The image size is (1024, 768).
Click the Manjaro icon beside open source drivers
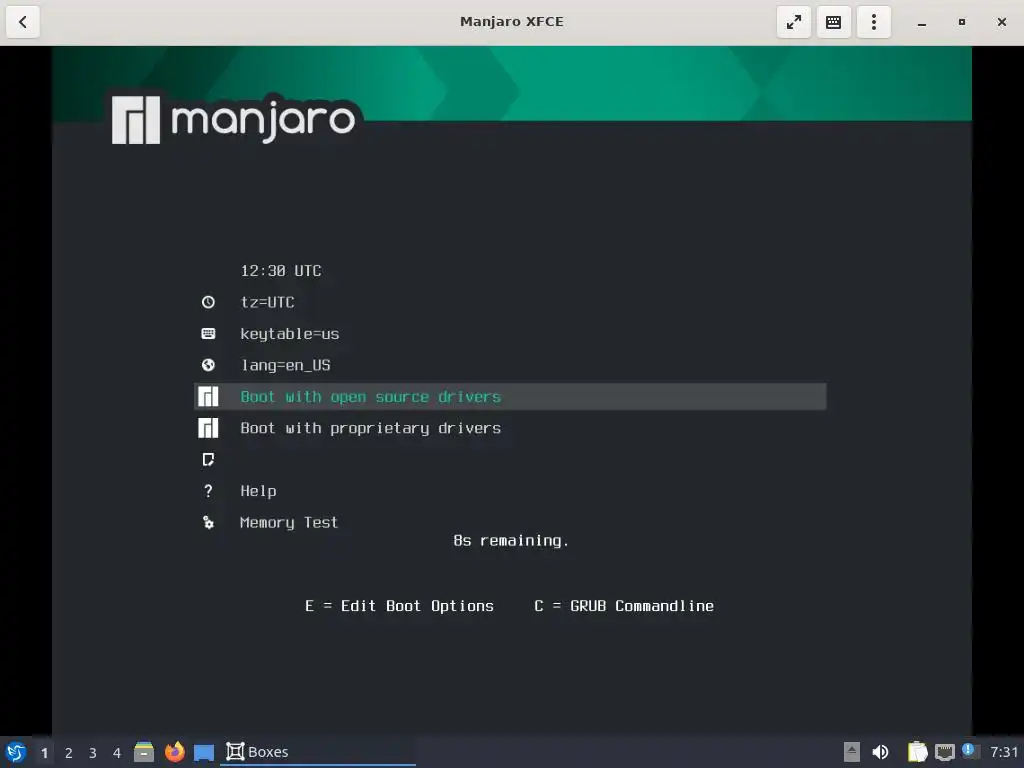point(208,396)
